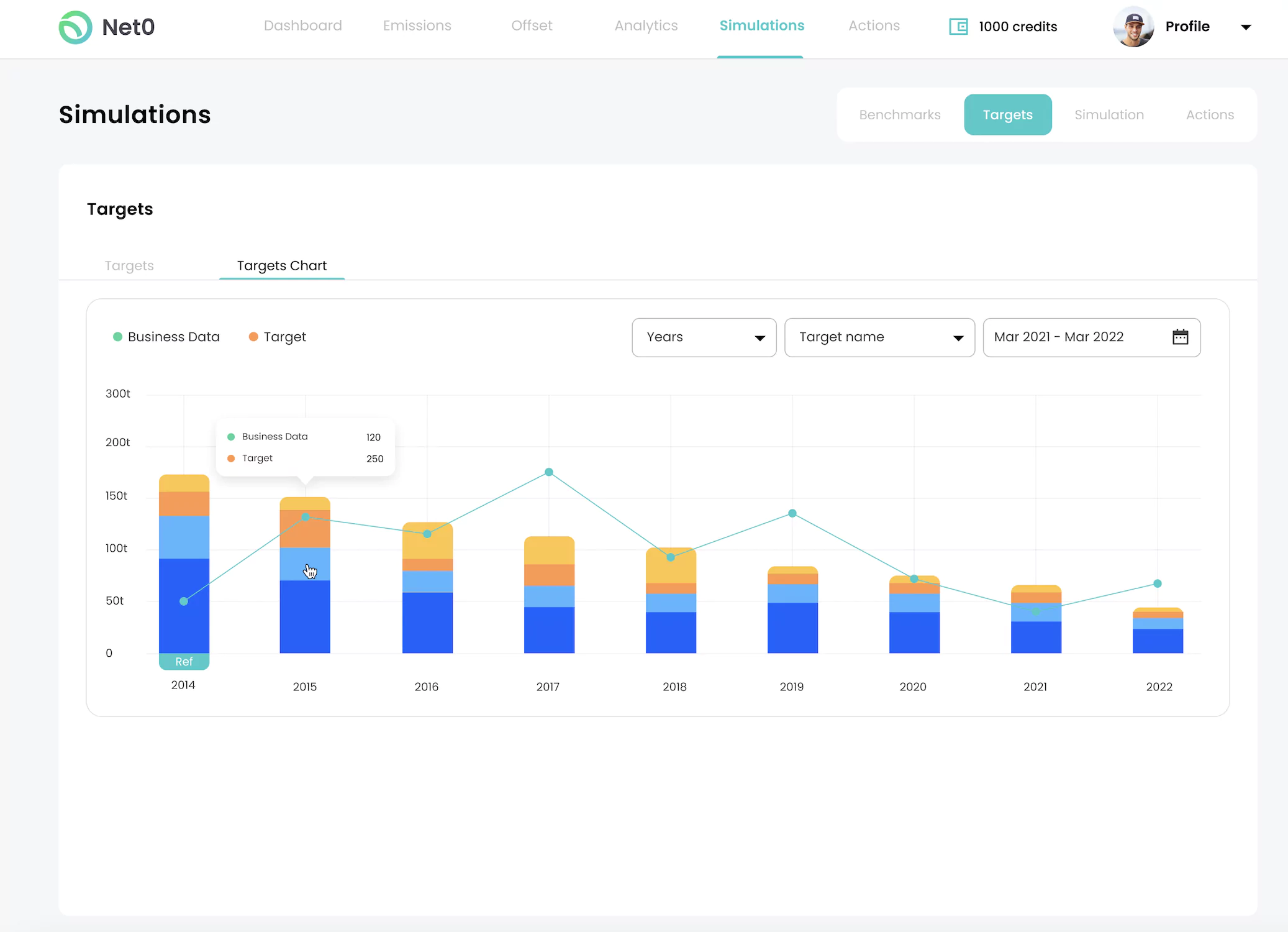1288x932 pixels.
Task: Open Emissions in top navigation
Action: (417, 25)
